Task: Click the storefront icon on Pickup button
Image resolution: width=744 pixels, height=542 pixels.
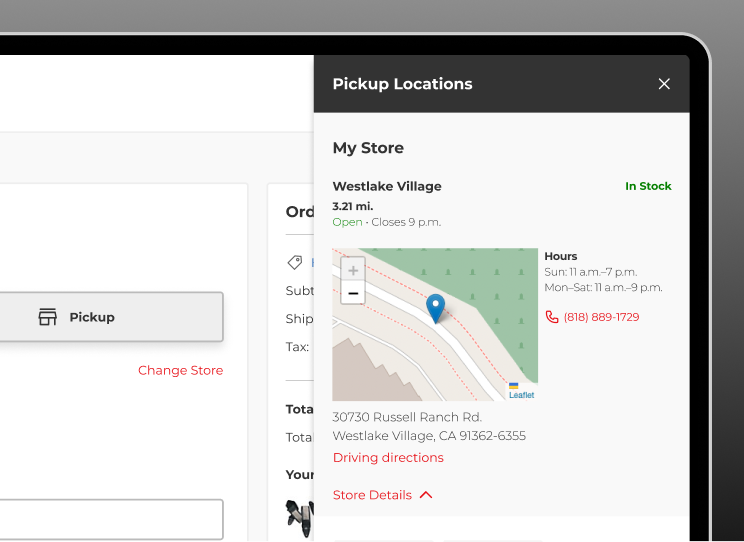Action: (48, 317)
